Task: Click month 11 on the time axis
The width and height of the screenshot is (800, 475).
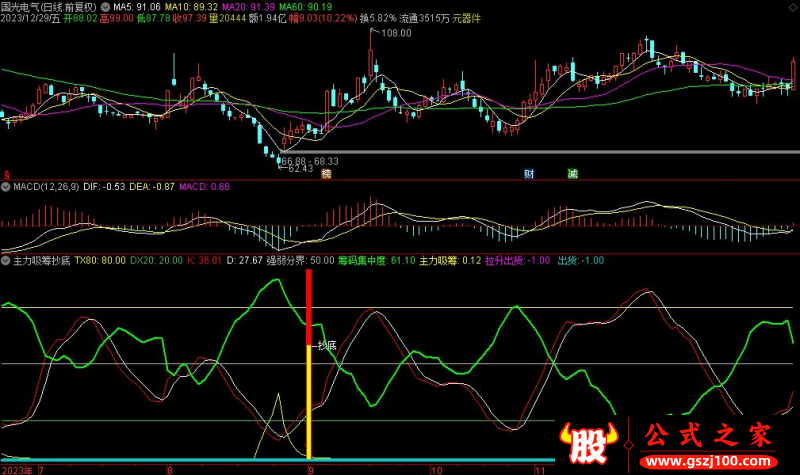Action: click(540, 470)
